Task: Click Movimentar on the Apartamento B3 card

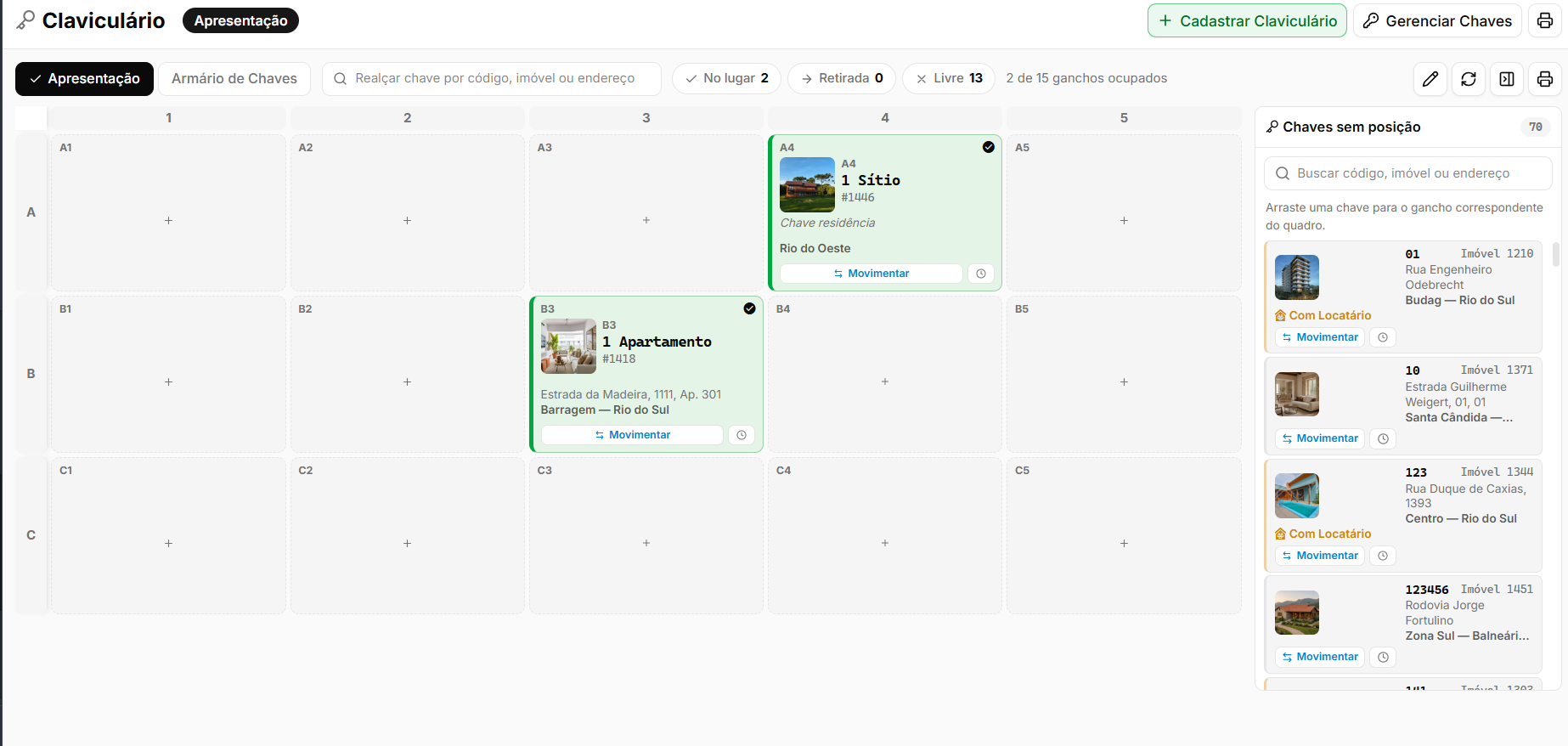Action: tap(633, 435)
